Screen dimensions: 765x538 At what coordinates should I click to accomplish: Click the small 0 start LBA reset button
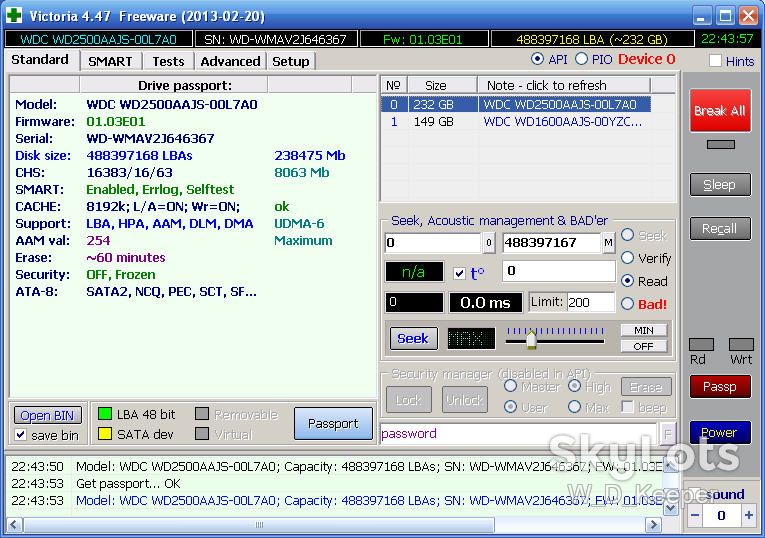point(489,243)
